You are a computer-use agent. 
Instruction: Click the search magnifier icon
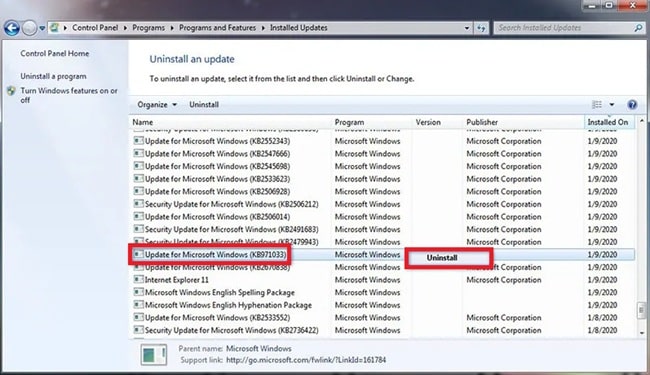tap(638, 28)
